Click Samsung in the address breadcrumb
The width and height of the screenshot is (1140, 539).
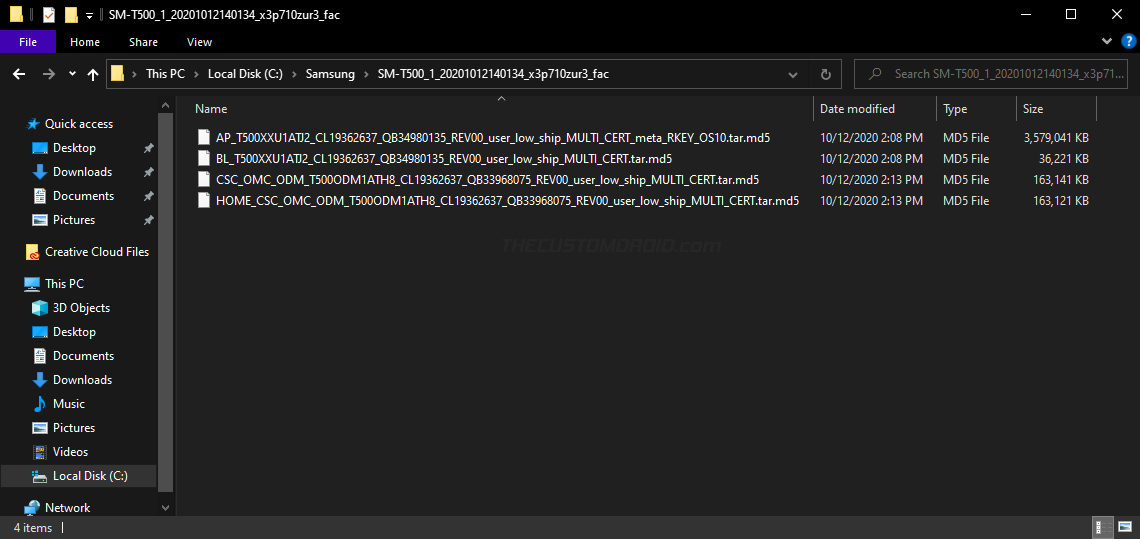[330, 74]
